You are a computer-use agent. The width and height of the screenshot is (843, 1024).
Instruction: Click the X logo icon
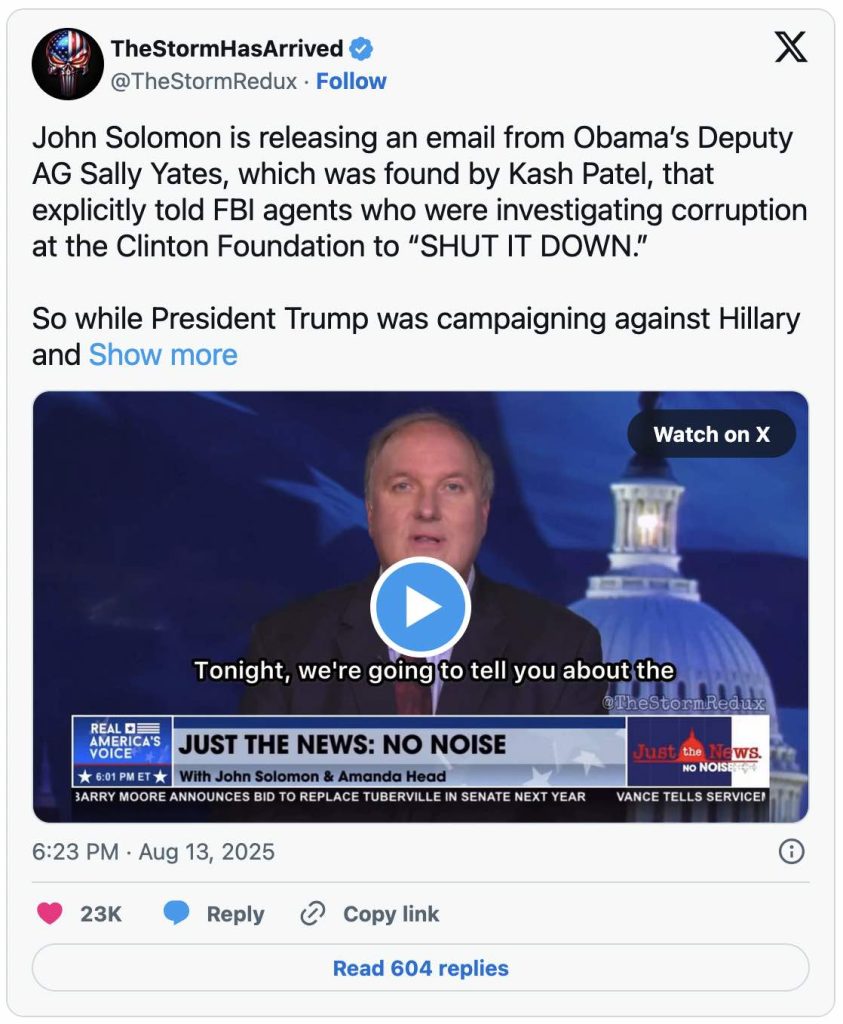tap(791, 47)
